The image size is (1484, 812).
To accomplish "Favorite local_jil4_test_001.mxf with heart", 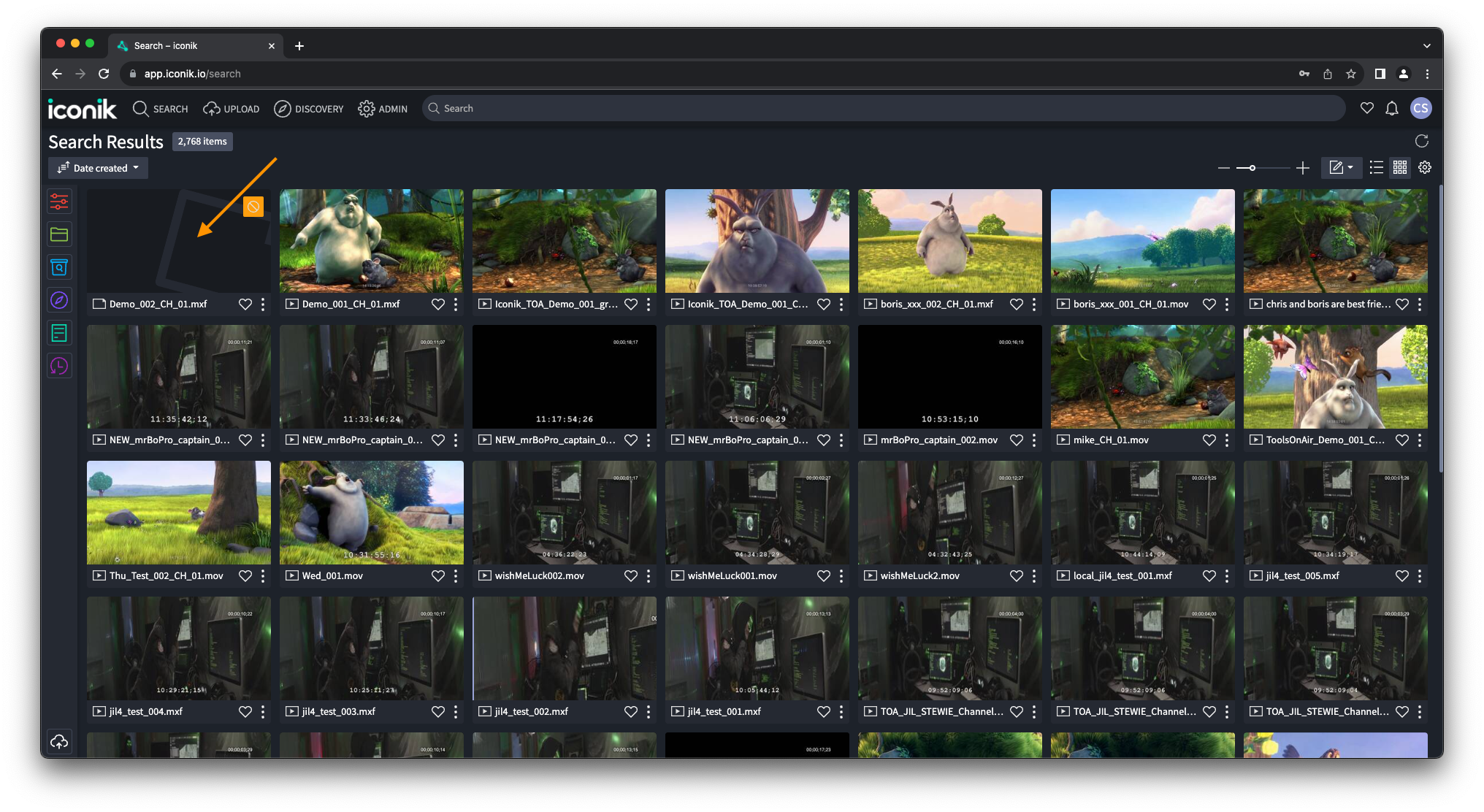I will tap(1209, 576).
